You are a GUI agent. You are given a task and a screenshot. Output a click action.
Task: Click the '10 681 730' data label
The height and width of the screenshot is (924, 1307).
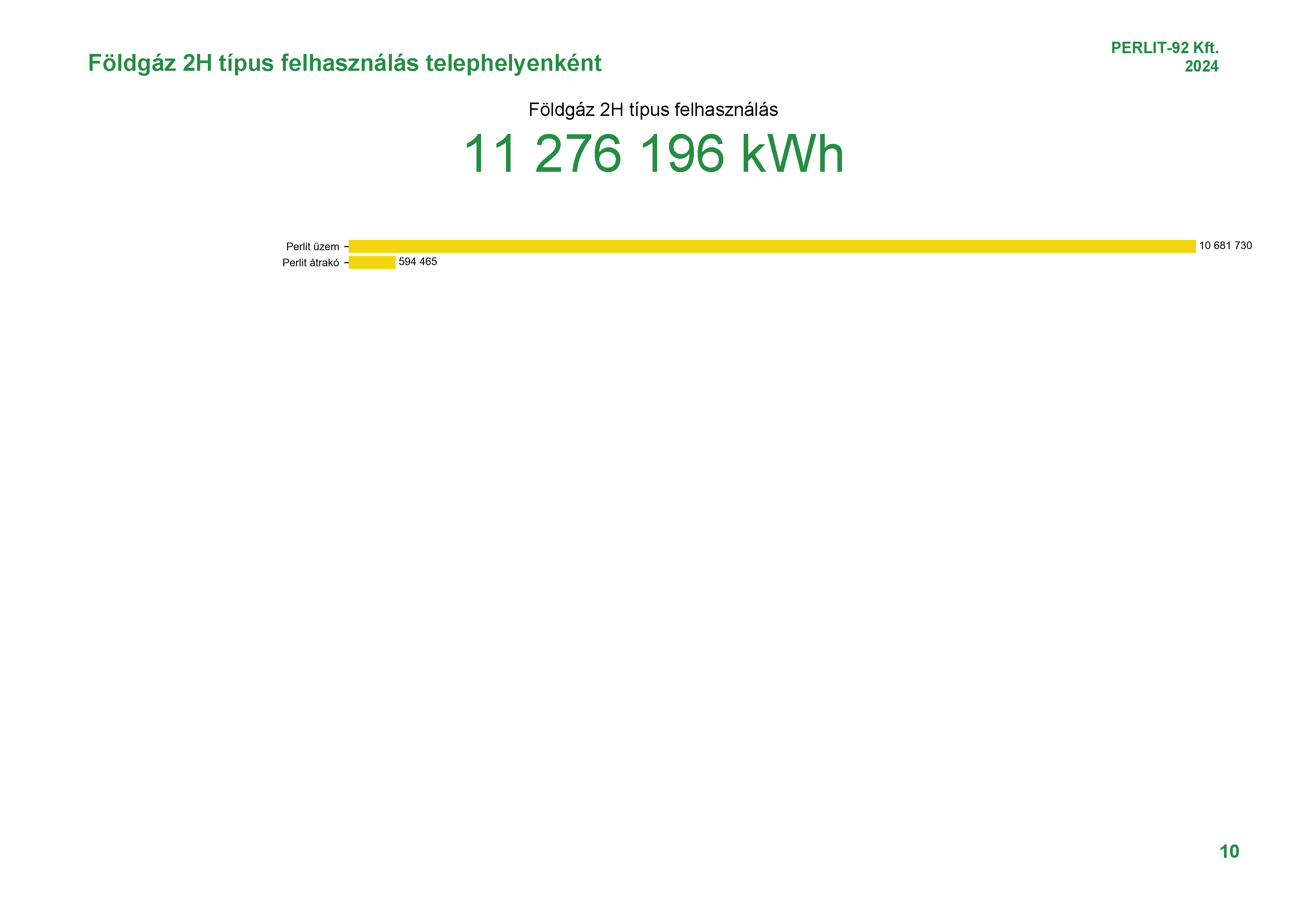(x=1225, y=246)
